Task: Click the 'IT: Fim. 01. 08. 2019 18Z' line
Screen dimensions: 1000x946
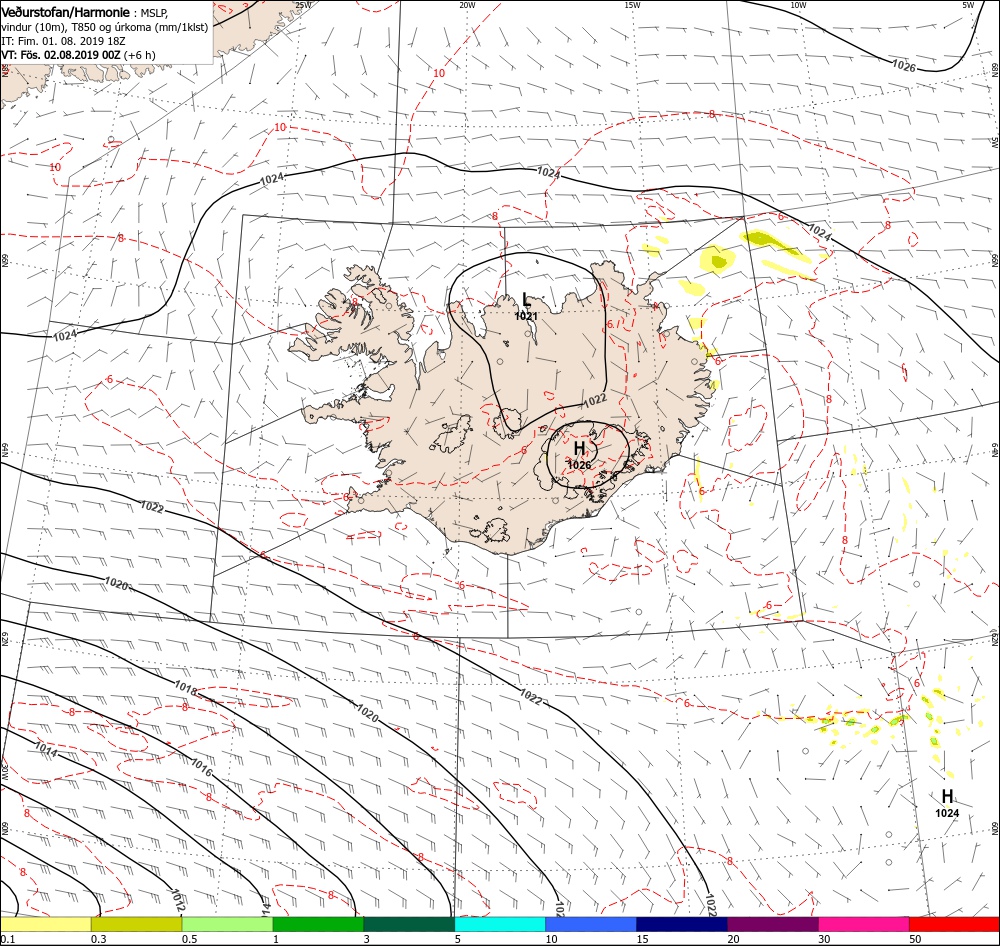Action: click(x=63, y=41)
